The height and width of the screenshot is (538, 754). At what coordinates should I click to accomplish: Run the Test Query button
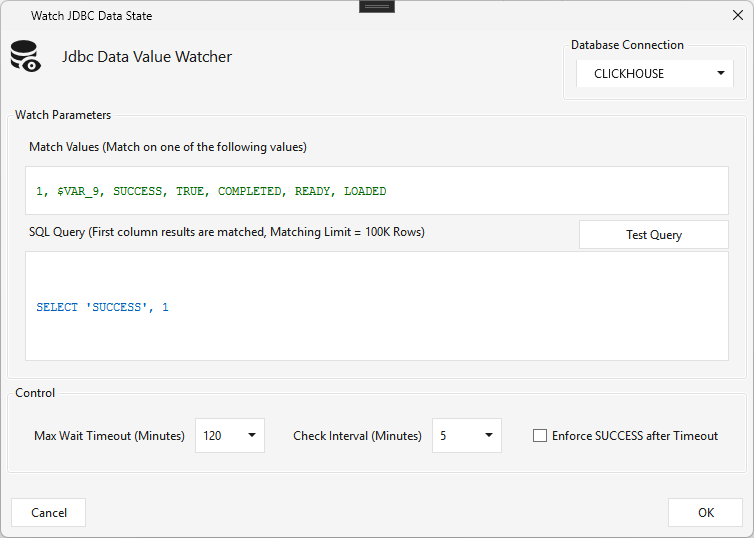653,235
